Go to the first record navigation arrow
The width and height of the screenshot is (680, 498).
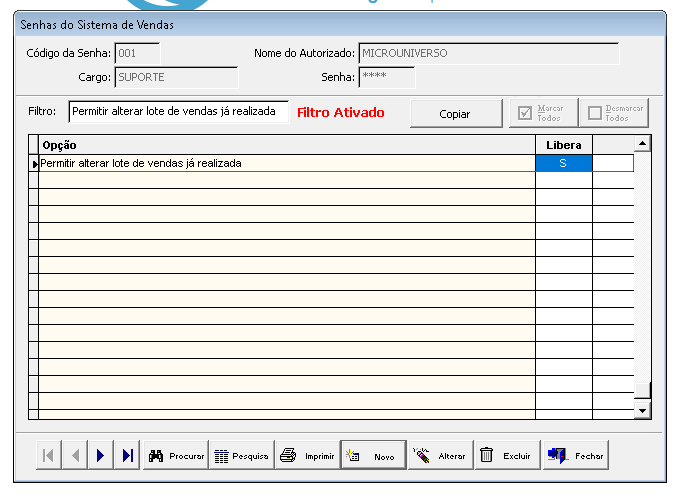pos(48,456)
